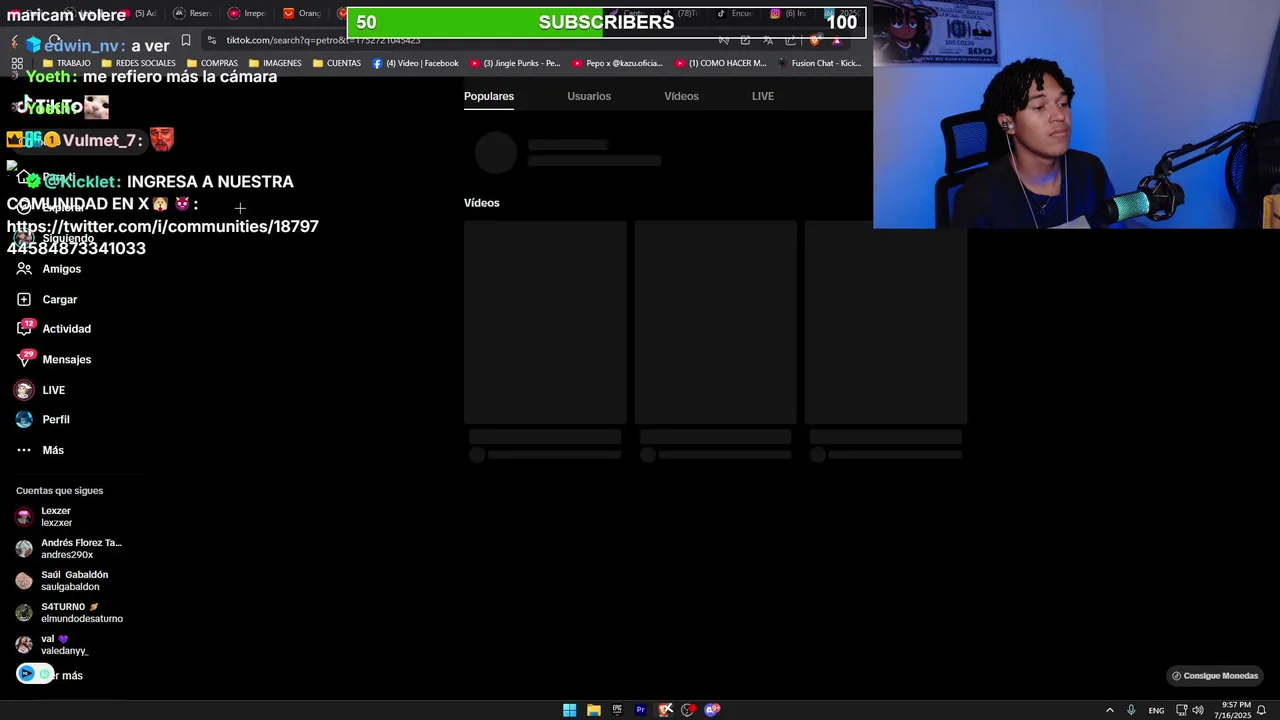Open taskbar volume control
Screen dimensions: 1280x720
[1198, 710]
